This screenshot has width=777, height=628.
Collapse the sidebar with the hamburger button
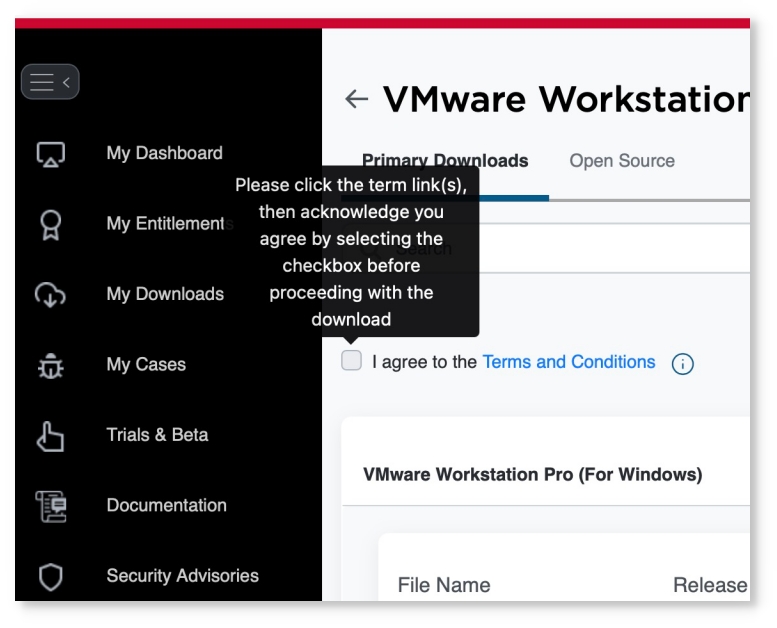point(49,82)
